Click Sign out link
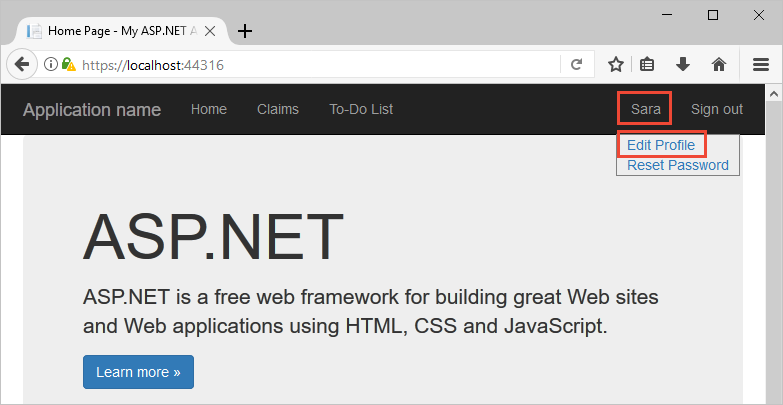The height and width of the screenshot is (405, 783). tap(717, 109)
